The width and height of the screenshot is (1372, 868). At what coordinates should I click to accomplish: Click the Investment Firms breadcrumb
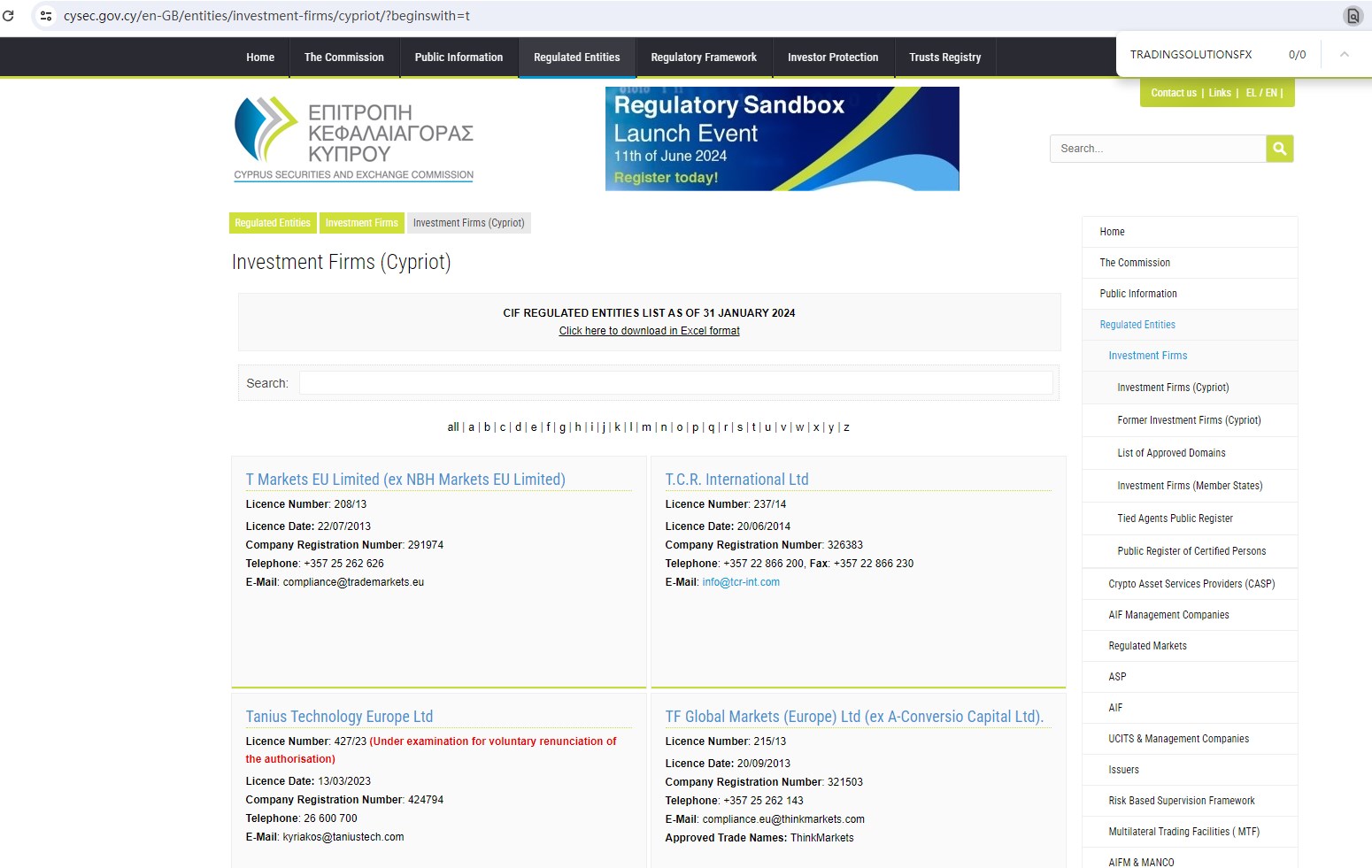pos(361,223)
